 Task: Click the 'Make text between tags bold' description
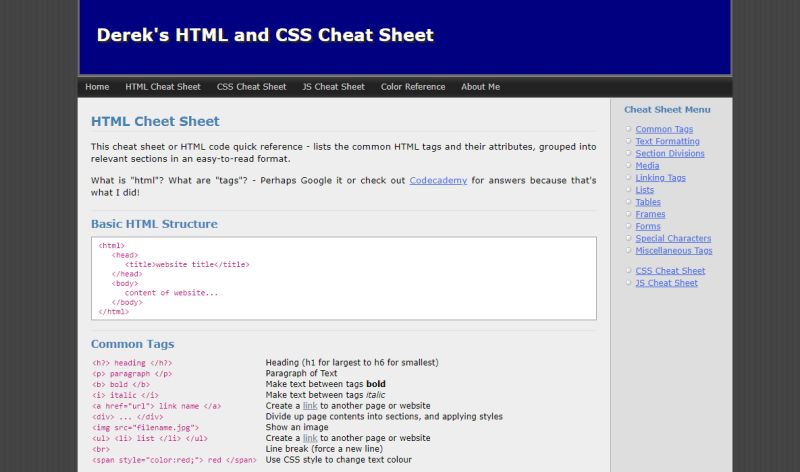(x=326, y=384)
